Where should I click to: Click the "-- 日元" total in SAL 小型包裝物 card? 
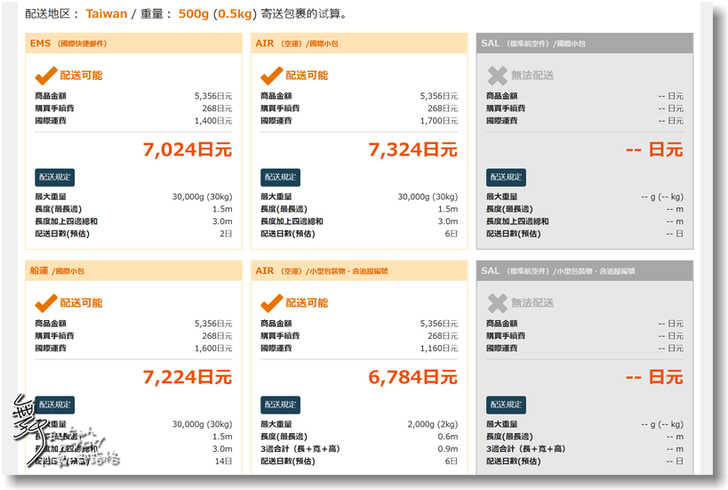654,377
